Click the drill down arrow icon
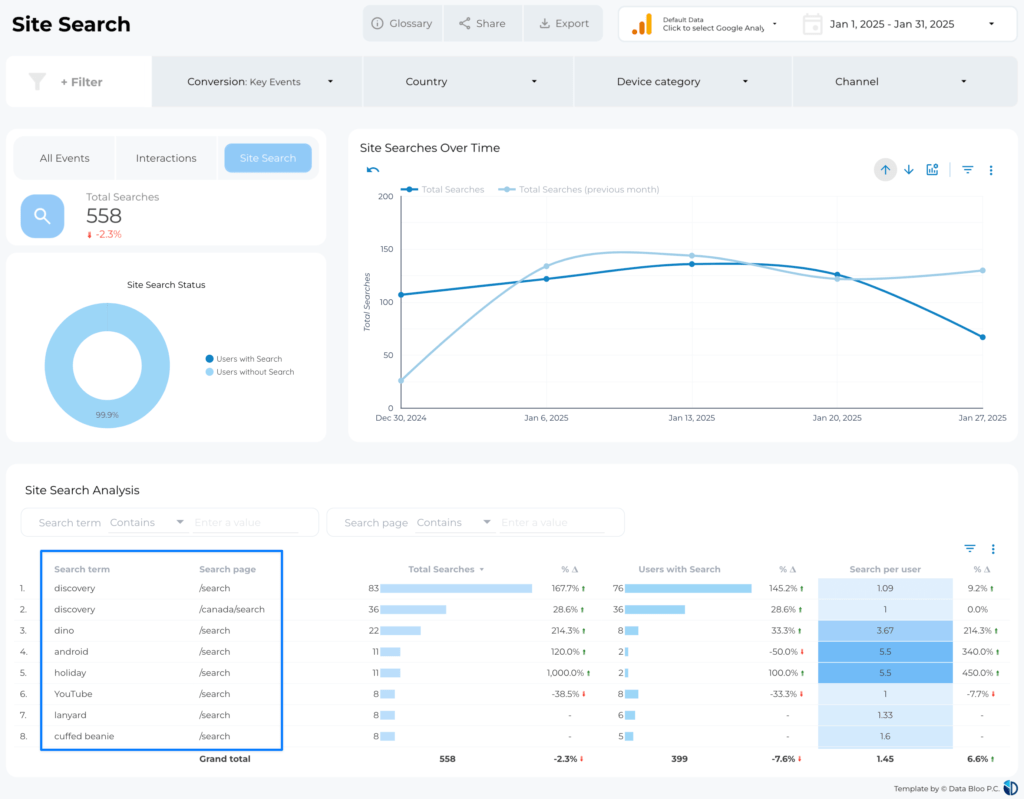The image size is (1024, 799). click(909, 170)
